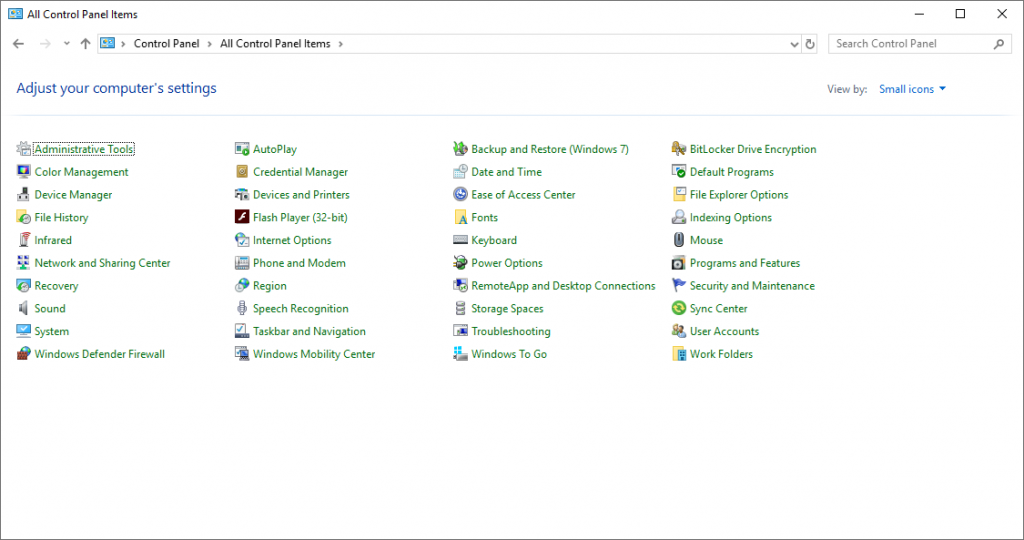The width and height of the screenshot is (1024, 540).
Task: Open the Backup and Restore icon
Action: tap(460, 149)
